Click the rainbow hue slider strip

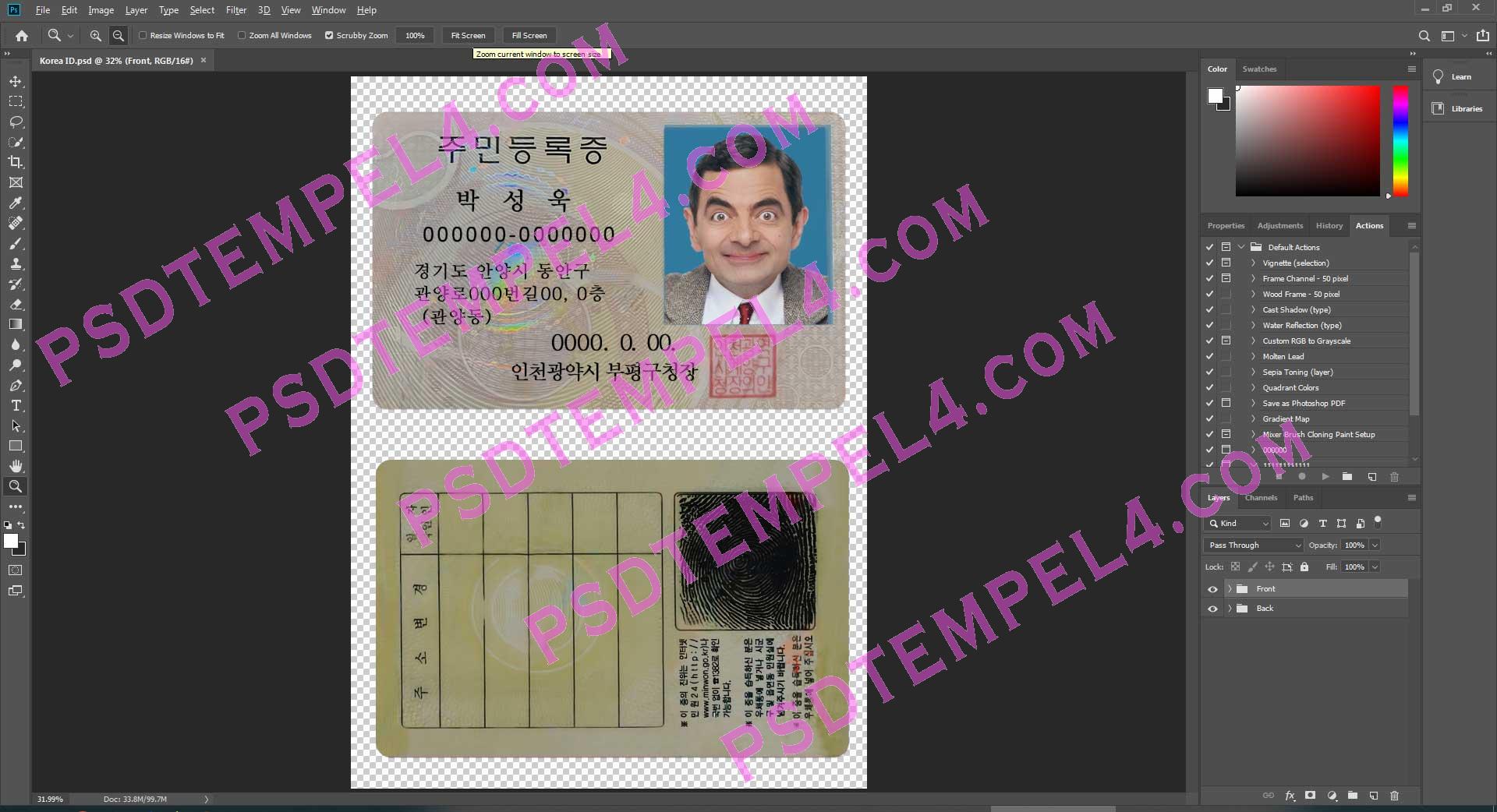coord(1400,140)
